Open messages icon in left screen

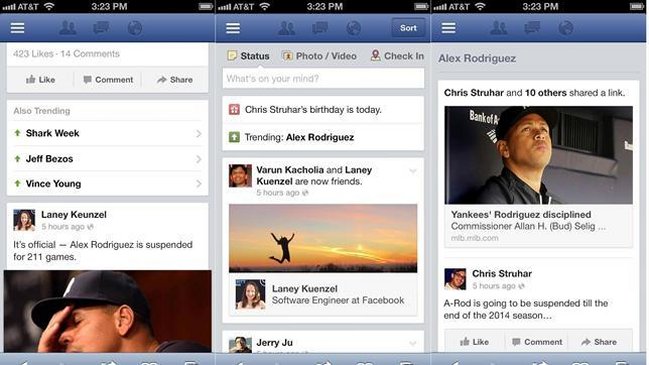(x=101, y=28)
